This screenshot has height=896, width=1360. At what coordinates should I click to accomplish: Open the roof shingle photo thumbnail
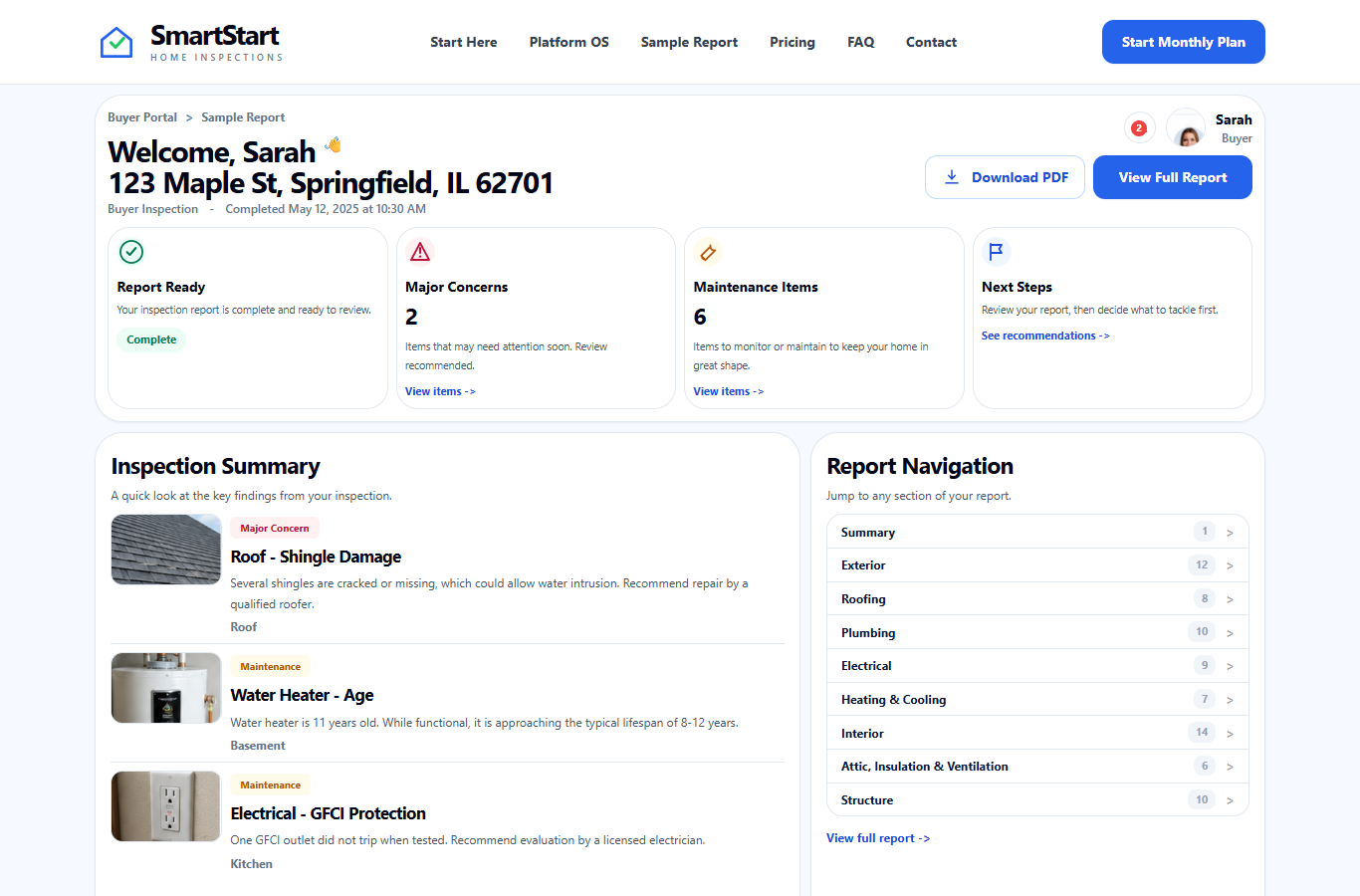tap(166, 550)
